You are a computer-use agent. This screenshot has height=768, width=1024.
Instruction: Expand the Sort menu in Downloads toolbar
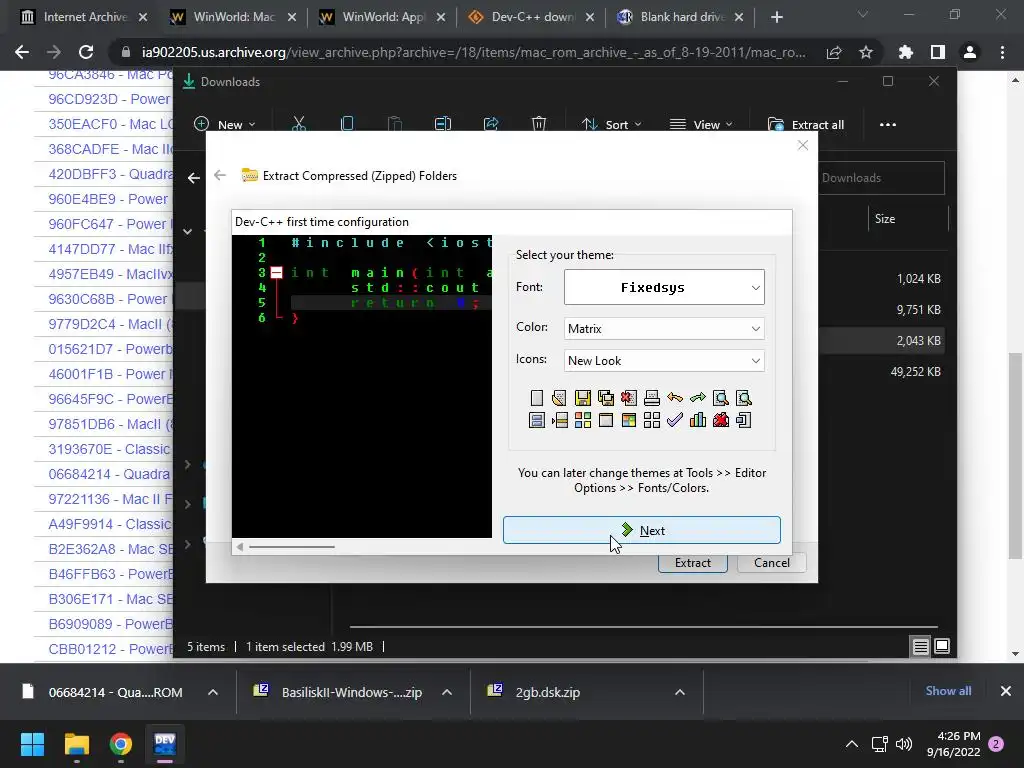(x=612, y=124)
